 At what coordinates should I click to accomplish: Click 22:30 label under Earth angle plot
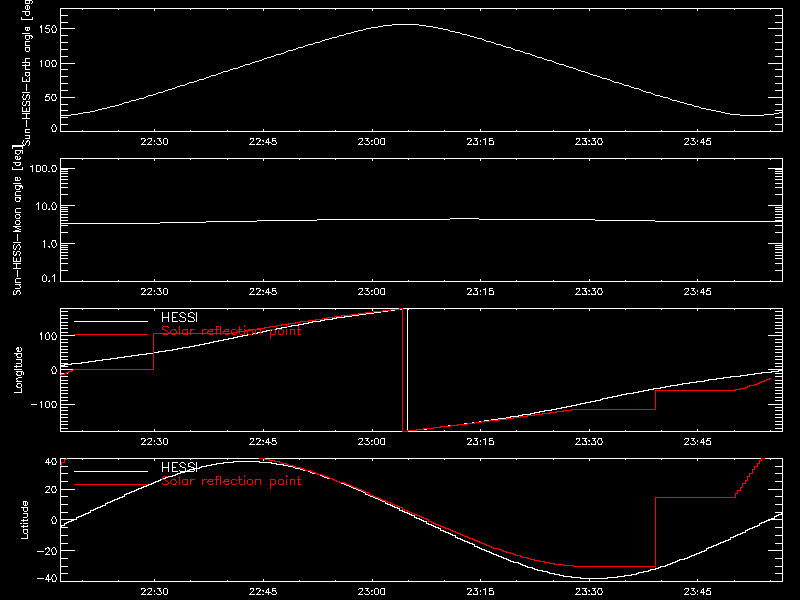click(x=155, y=142)
